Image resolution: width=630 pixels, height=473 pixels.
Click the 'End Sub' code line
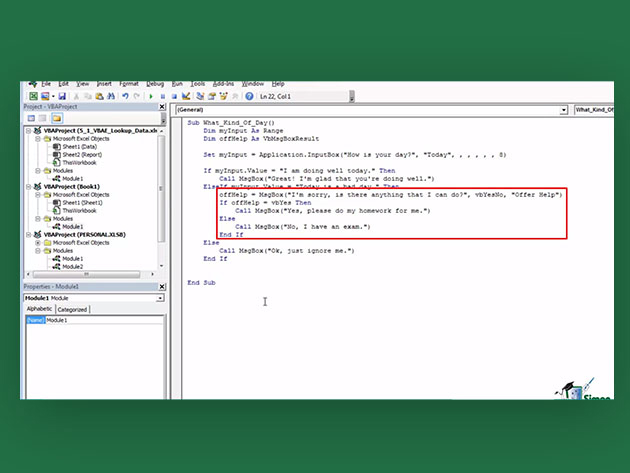click(x=201, y=283)
